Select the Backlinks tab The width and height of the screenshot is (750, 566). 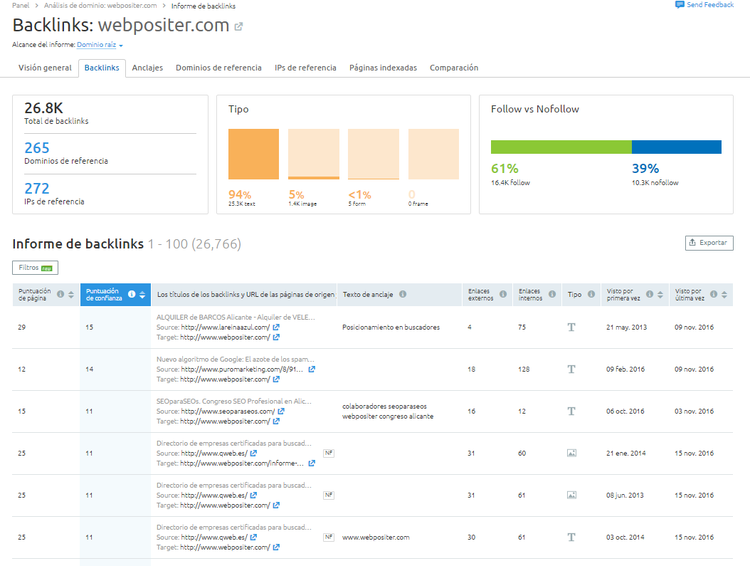coord(102,68)
